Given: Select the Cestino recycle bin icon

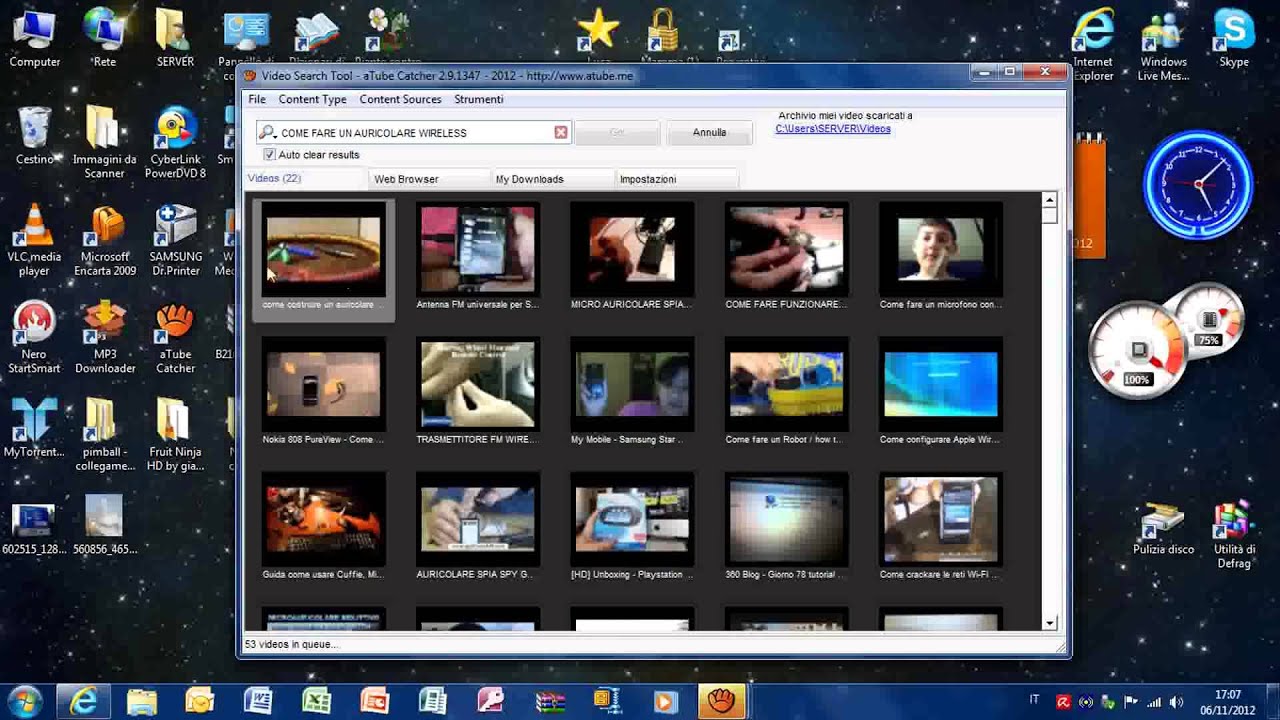Looking at the screenshot, I should 35,135.
